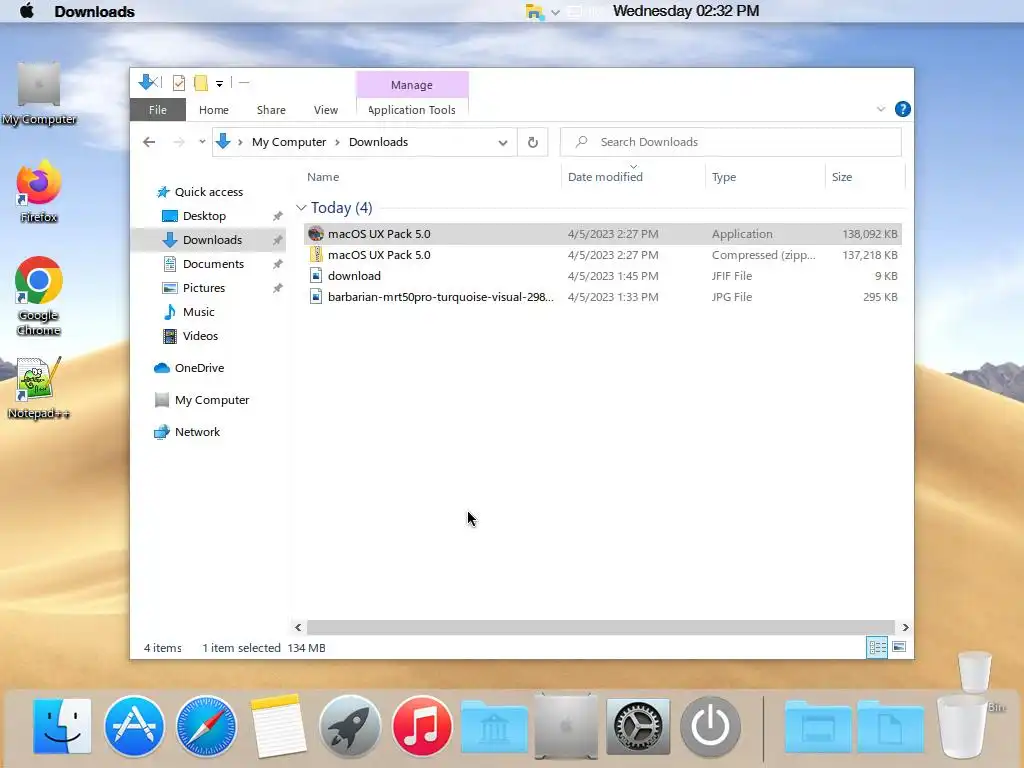Open Safari compass icon in dock
This screenshot has height=768, width=1024.
(206, 726)
